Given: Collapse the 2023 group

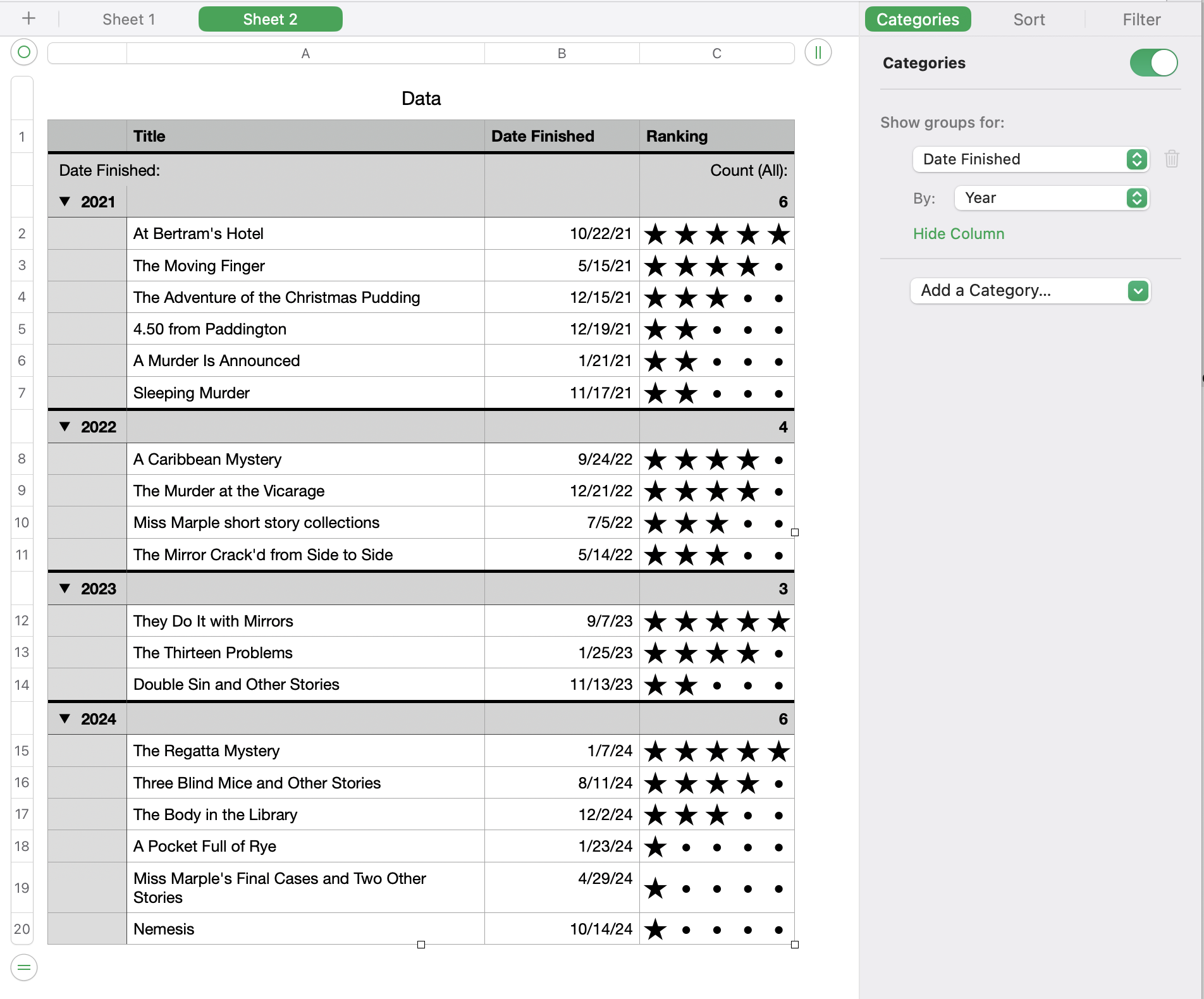Looking at the screenshot, I should (64, 589).
